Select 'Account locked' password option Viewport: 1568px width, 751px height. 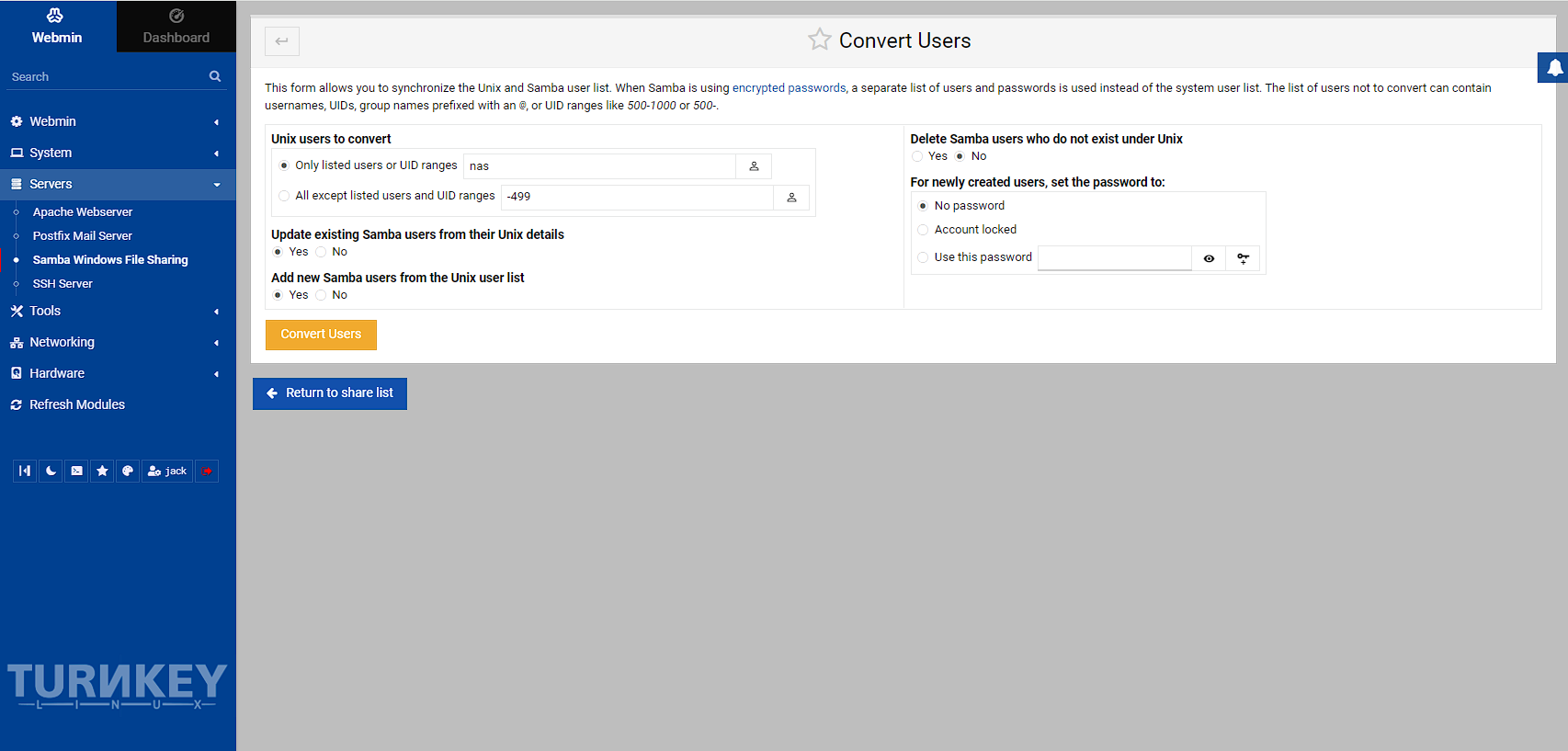point(923,230)
